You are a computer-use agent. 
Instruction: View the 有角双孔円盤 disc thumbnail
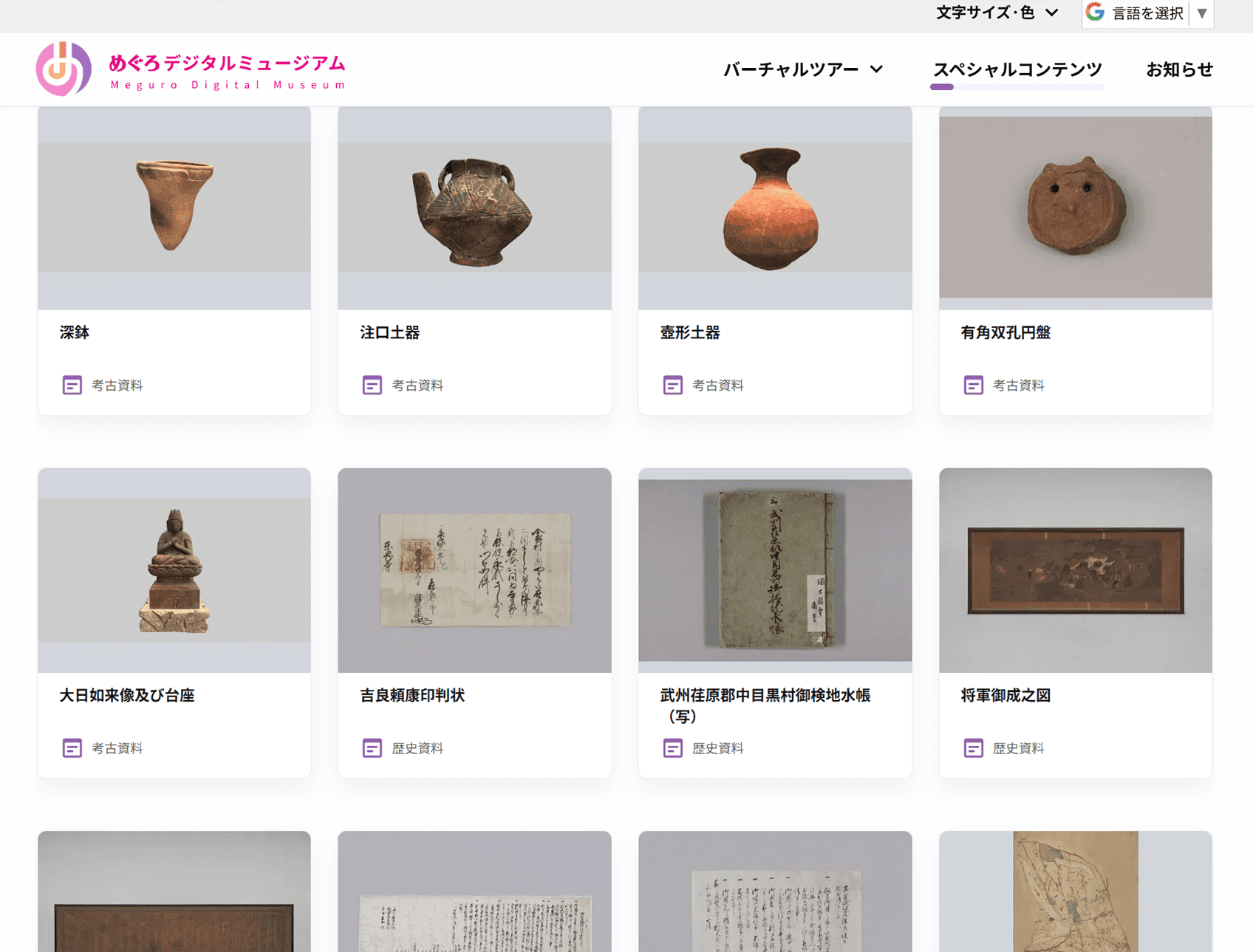tap(1076, 208)
